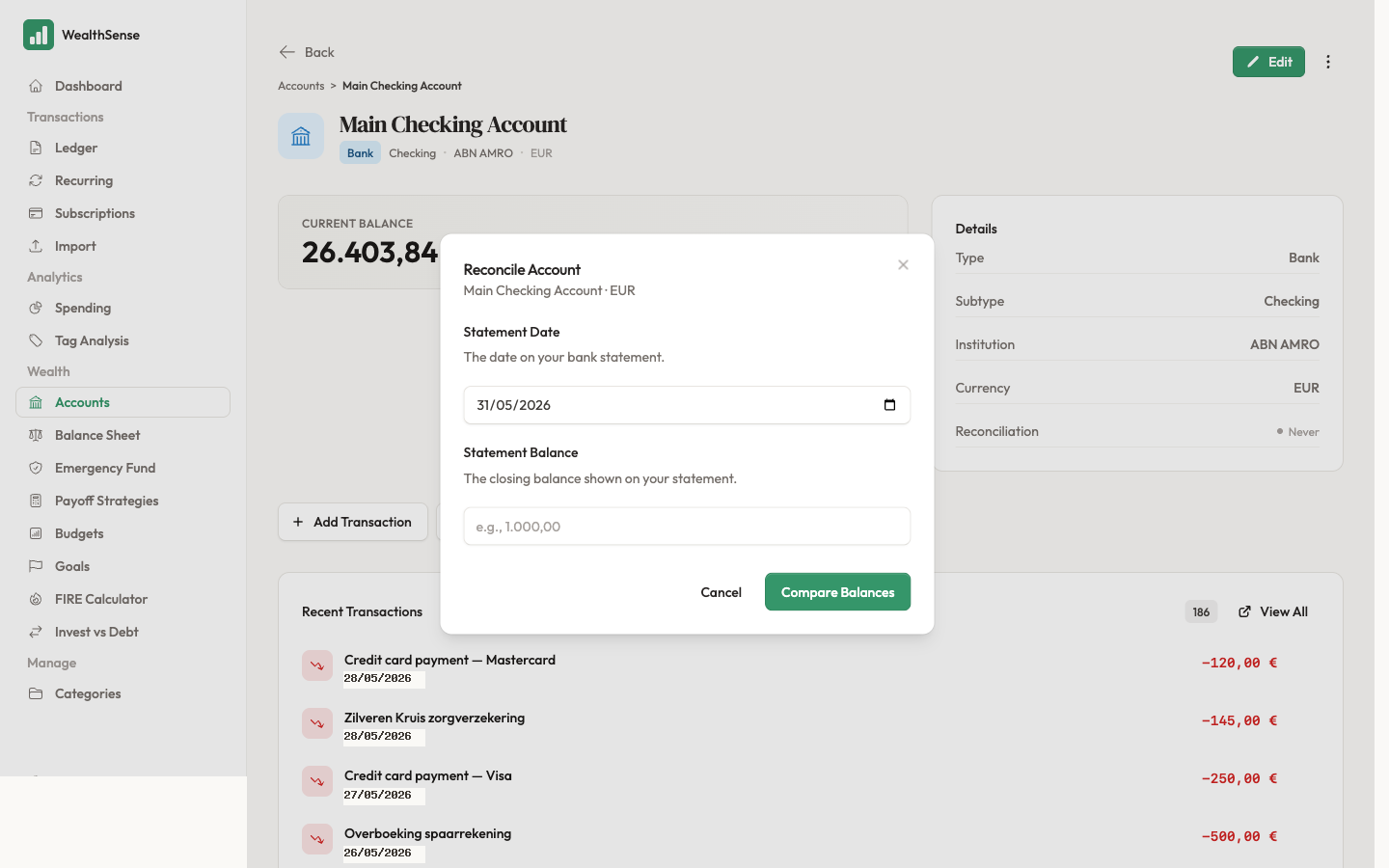Click the Reconciliation Never status
This screenshot has width=1389, height=868.
1297,432
